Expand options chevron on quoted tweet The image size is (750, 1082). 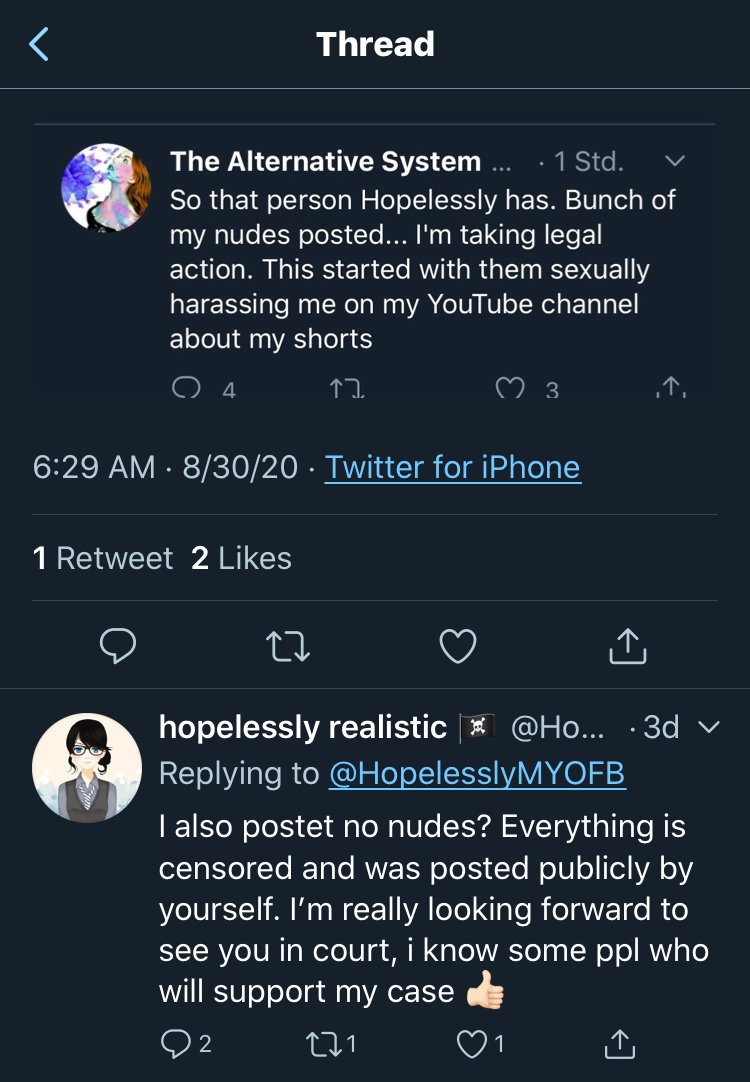(x=675, y=161)
